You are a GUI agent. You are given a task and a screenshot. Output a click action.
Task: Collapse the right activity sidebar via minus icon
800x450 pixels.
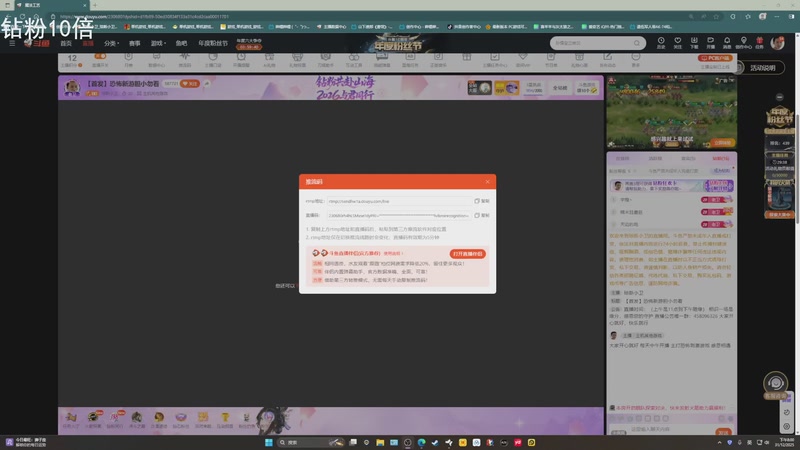point(779,97)
